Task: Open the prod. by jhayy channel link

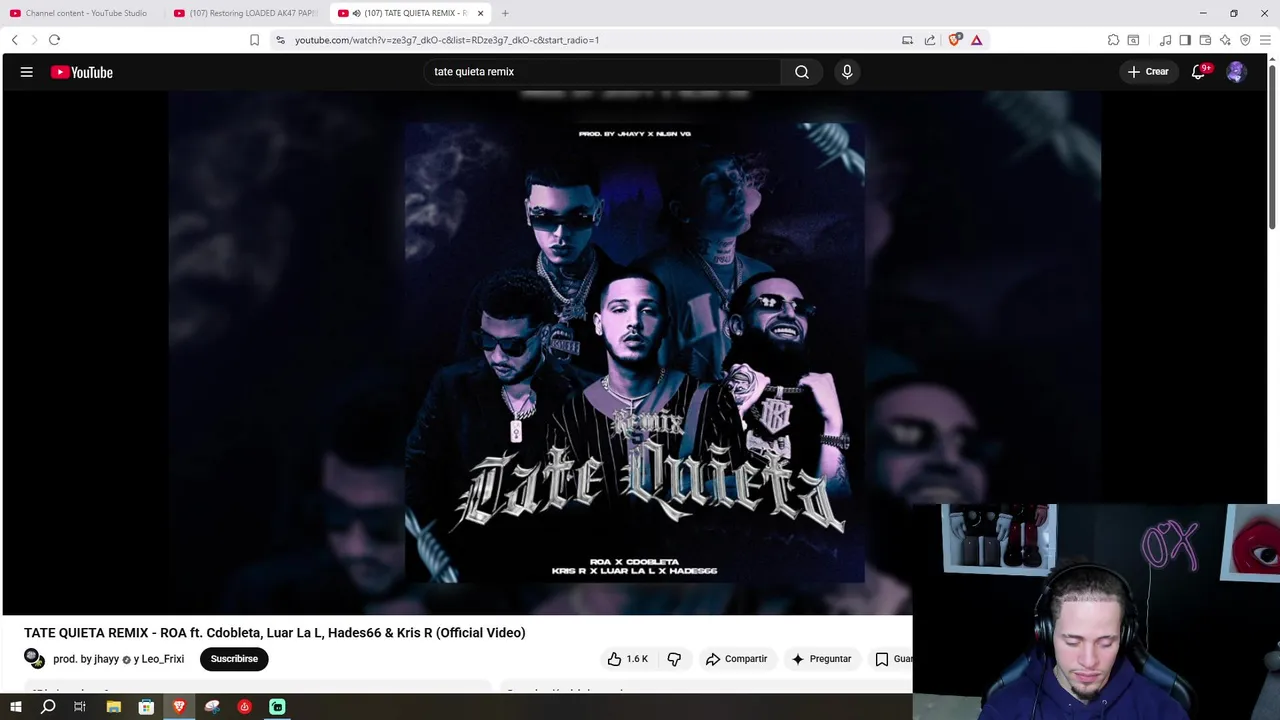Action: pyautogui.click(x=86, y=659)
